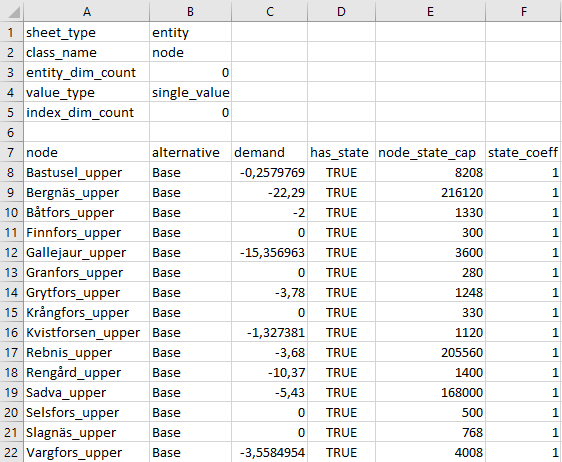The image size is (562, 462).
Task: Click node_state_cap value 3600
Action: tap(430, 253)
